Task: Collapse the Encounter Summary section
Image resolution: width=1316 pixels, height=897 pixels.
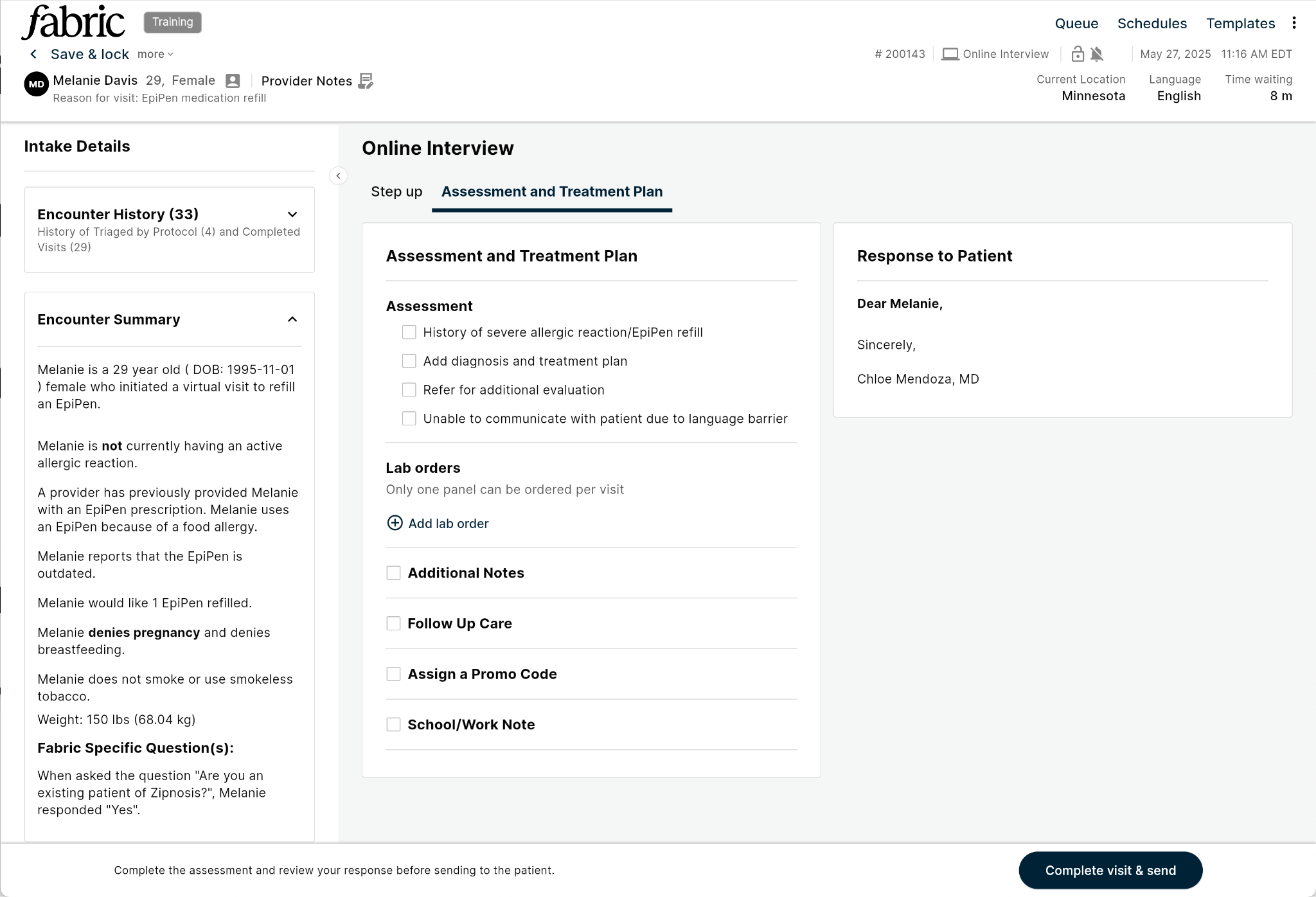Action: tap(292, 319)
